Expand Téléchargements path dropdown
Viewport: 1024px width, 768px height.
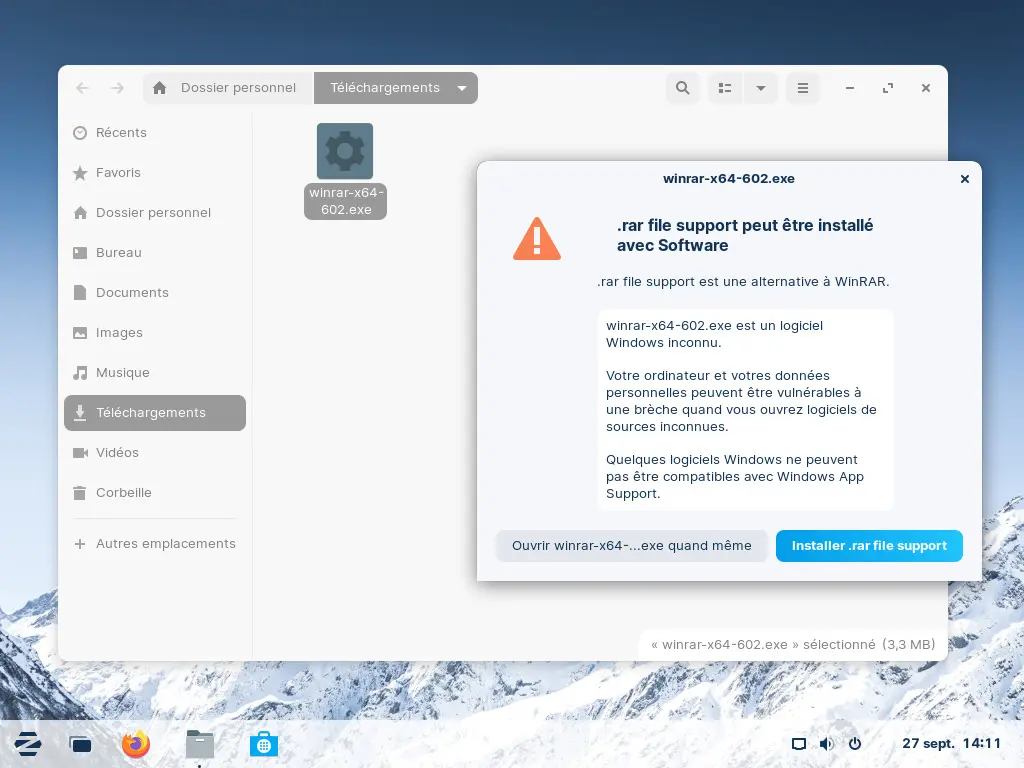coord(462,88)
